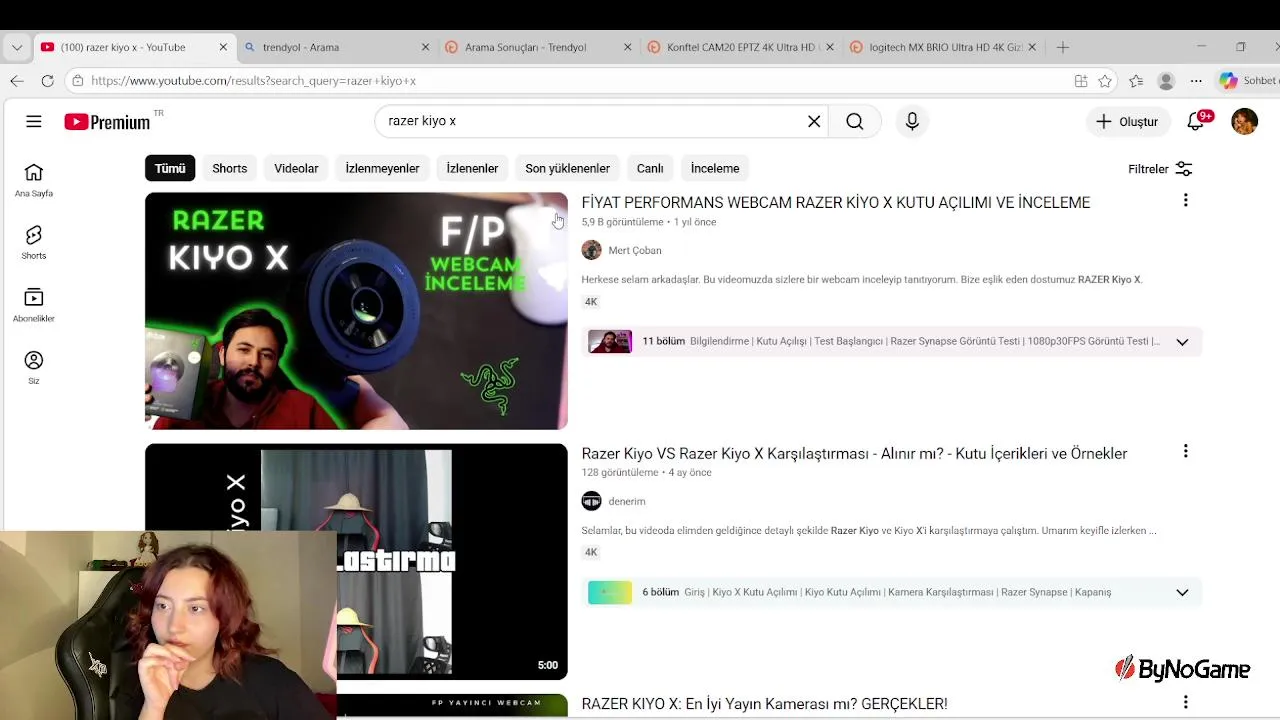Select the Son yüklenenler filter chip
This screenshot has width=1280, height=720.
(x=567, y=168)
